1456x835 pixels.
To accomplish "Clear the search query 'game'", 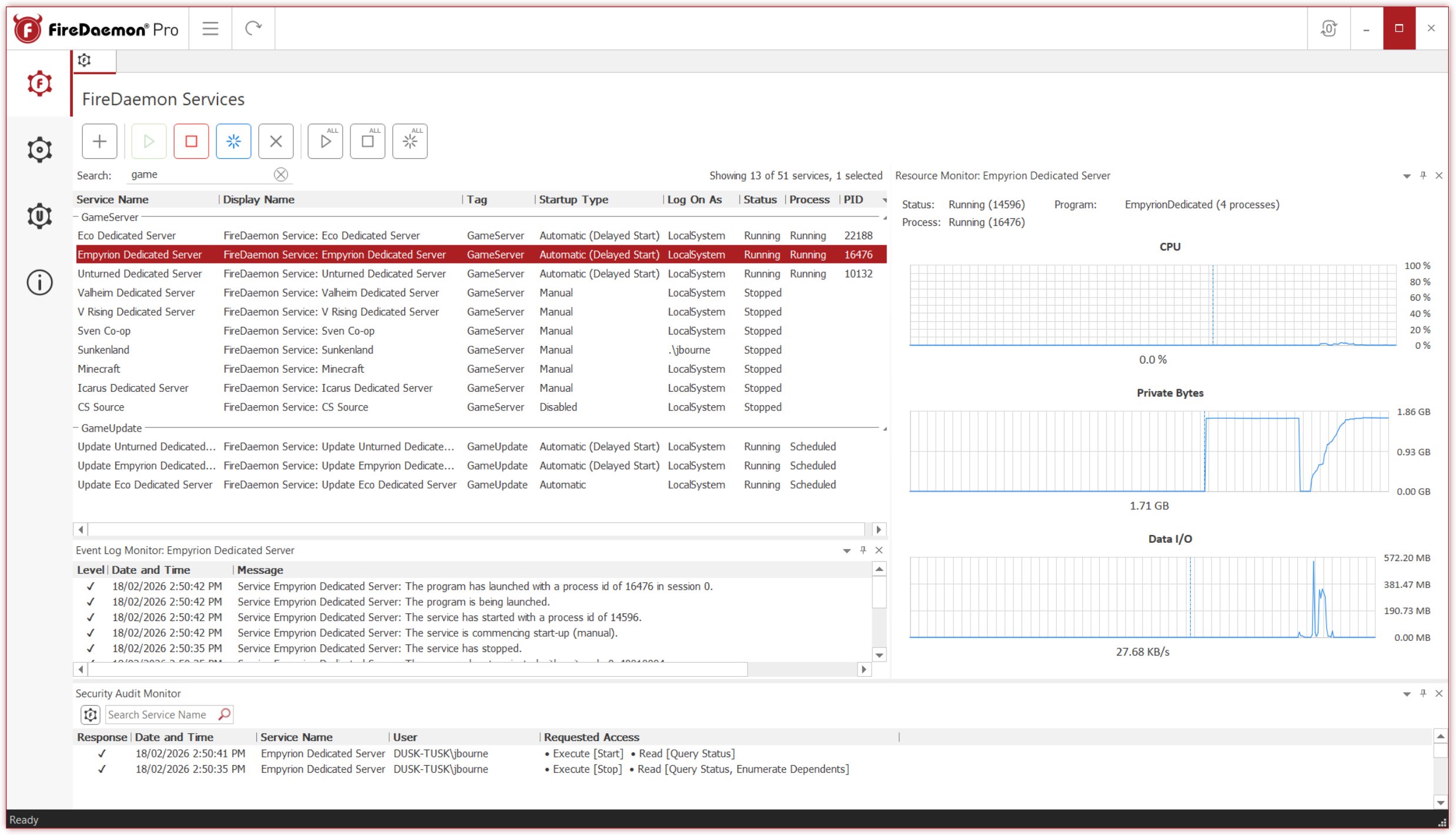I will pos(281,174).
